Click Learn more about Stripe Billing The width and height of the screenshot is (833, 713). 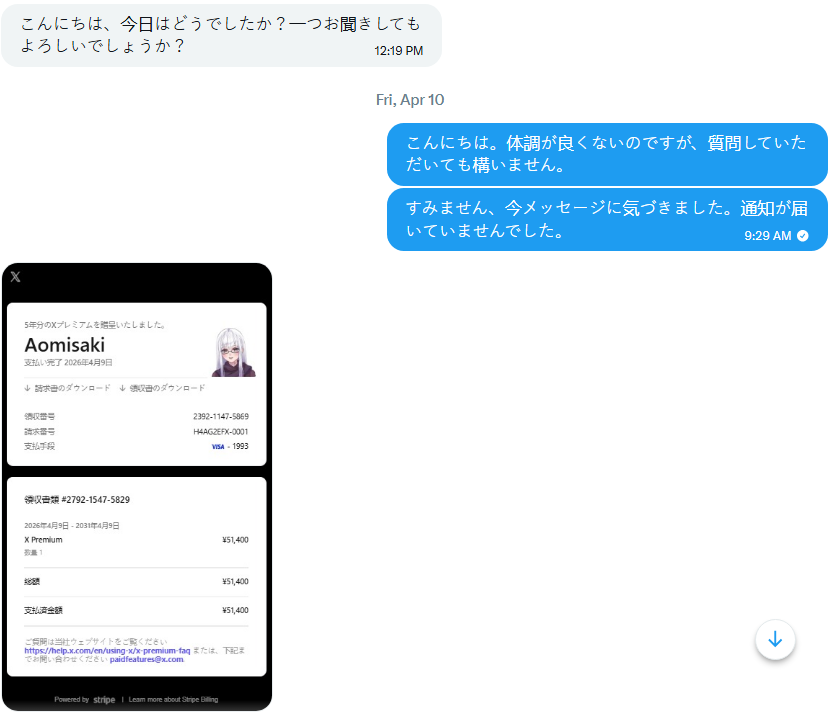pos(173,699)
